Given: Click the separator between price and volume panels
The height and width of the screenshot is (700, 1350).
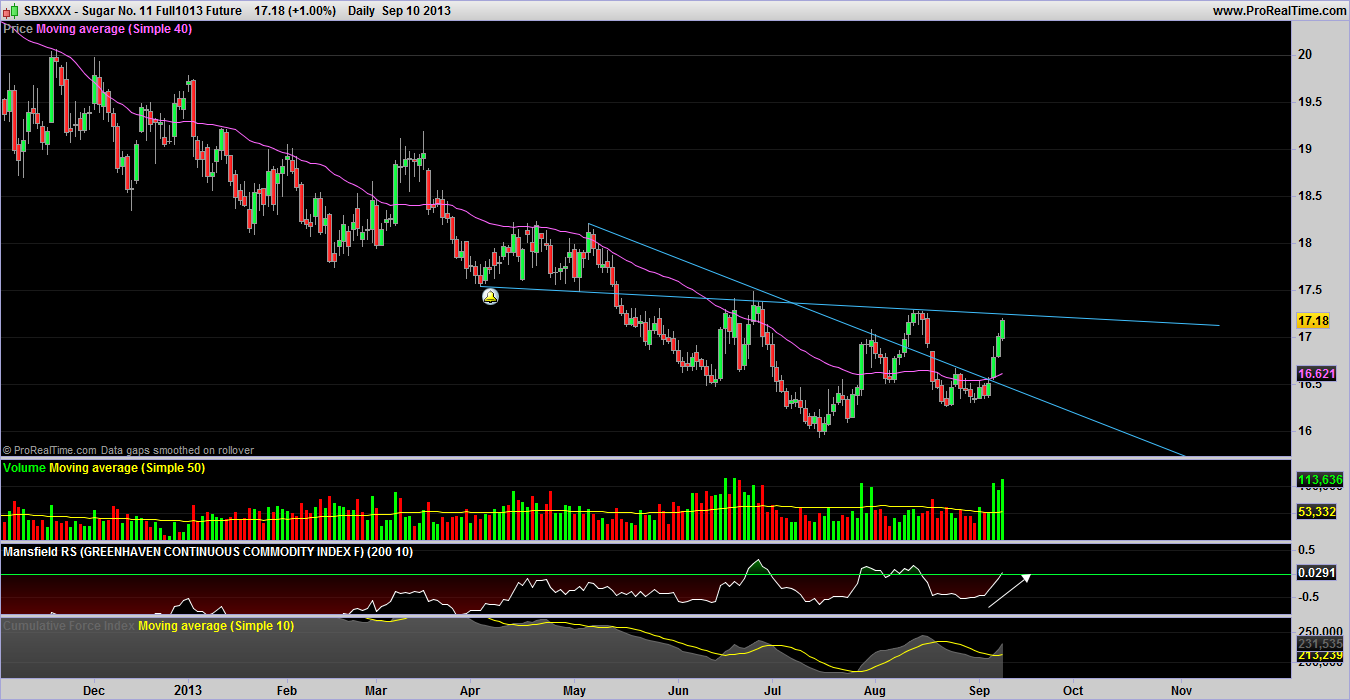Looking at the screenshot, I should point(640,458).
